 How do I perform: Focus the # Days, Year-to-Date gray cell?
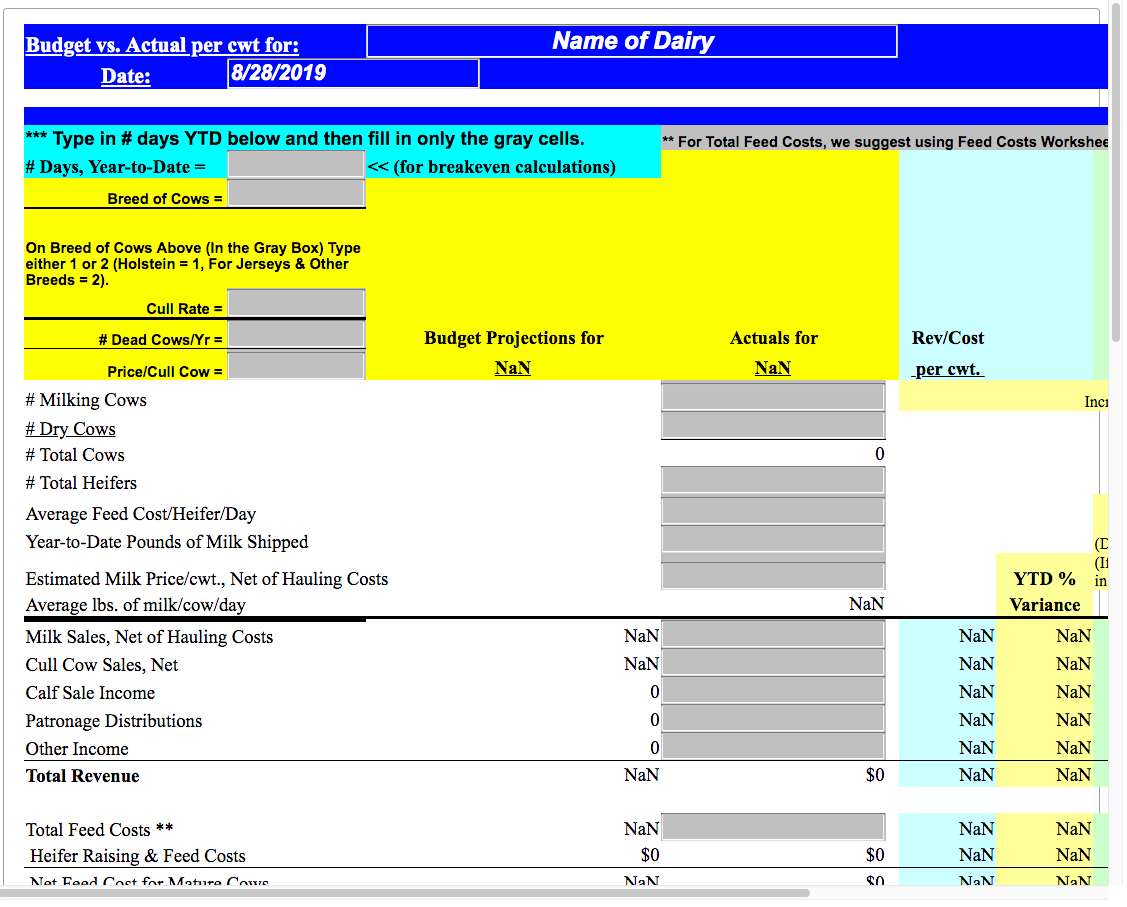point(296,165)
